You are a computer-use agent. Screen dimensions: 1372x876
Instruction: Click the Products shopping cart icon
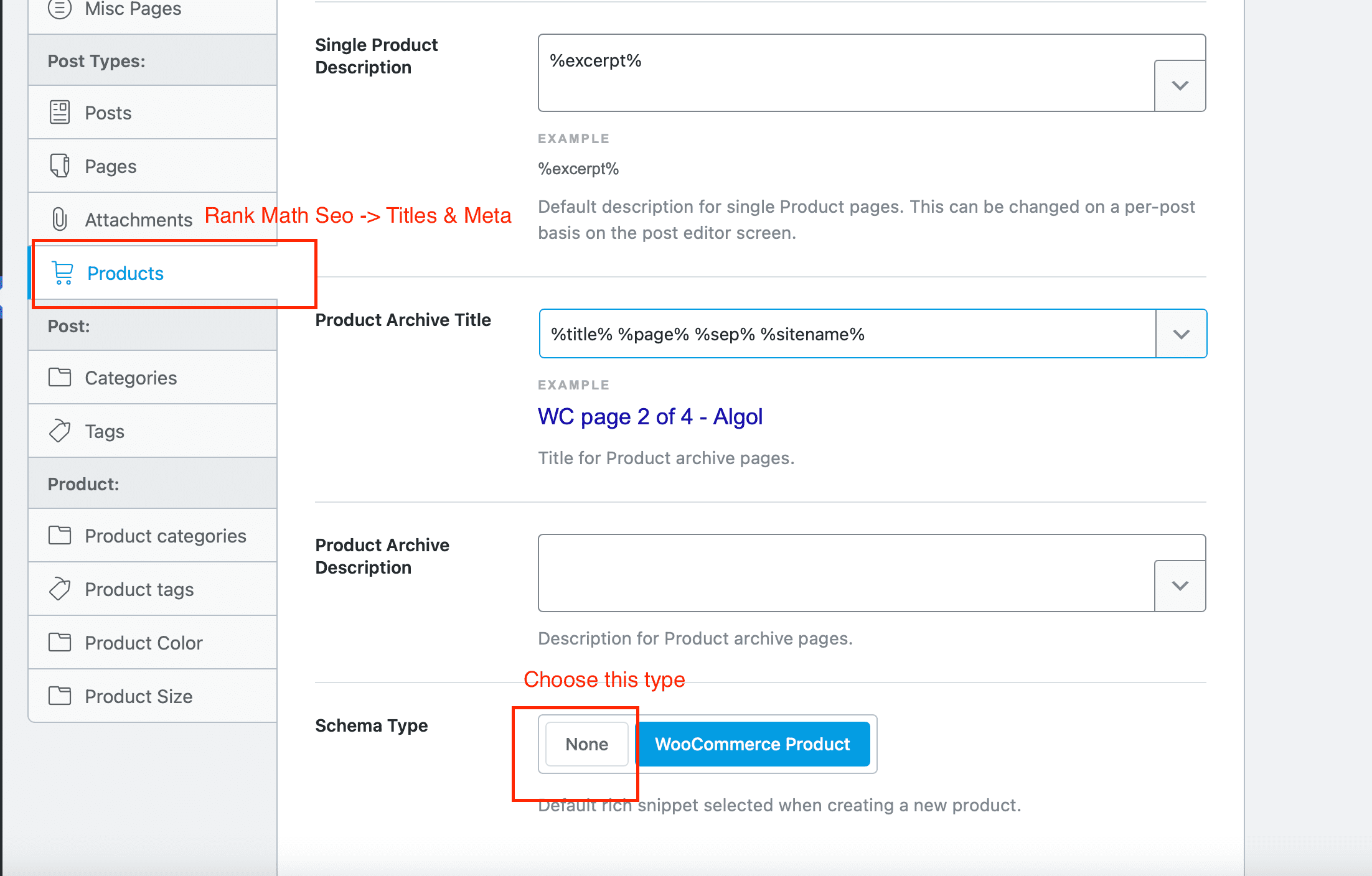pos(62,273)
